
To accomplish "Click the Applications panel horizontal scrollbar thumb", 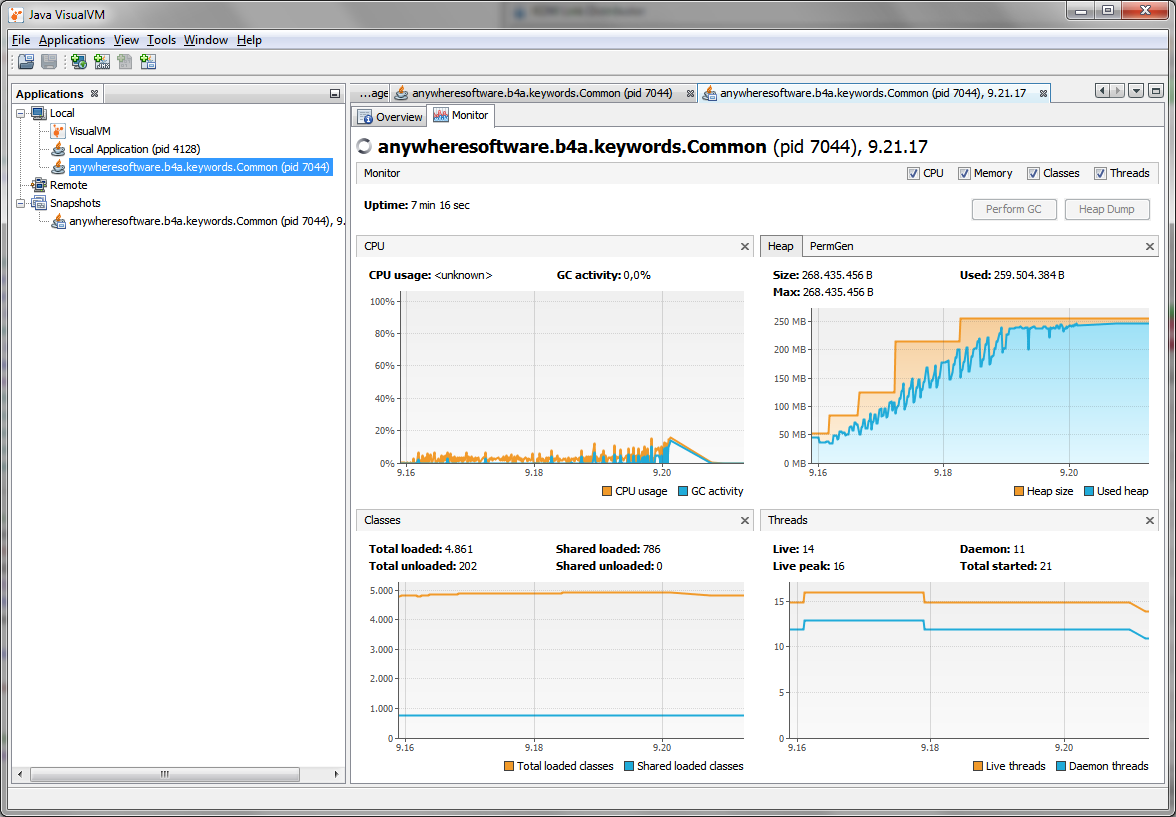I will (x=164, y=774).
